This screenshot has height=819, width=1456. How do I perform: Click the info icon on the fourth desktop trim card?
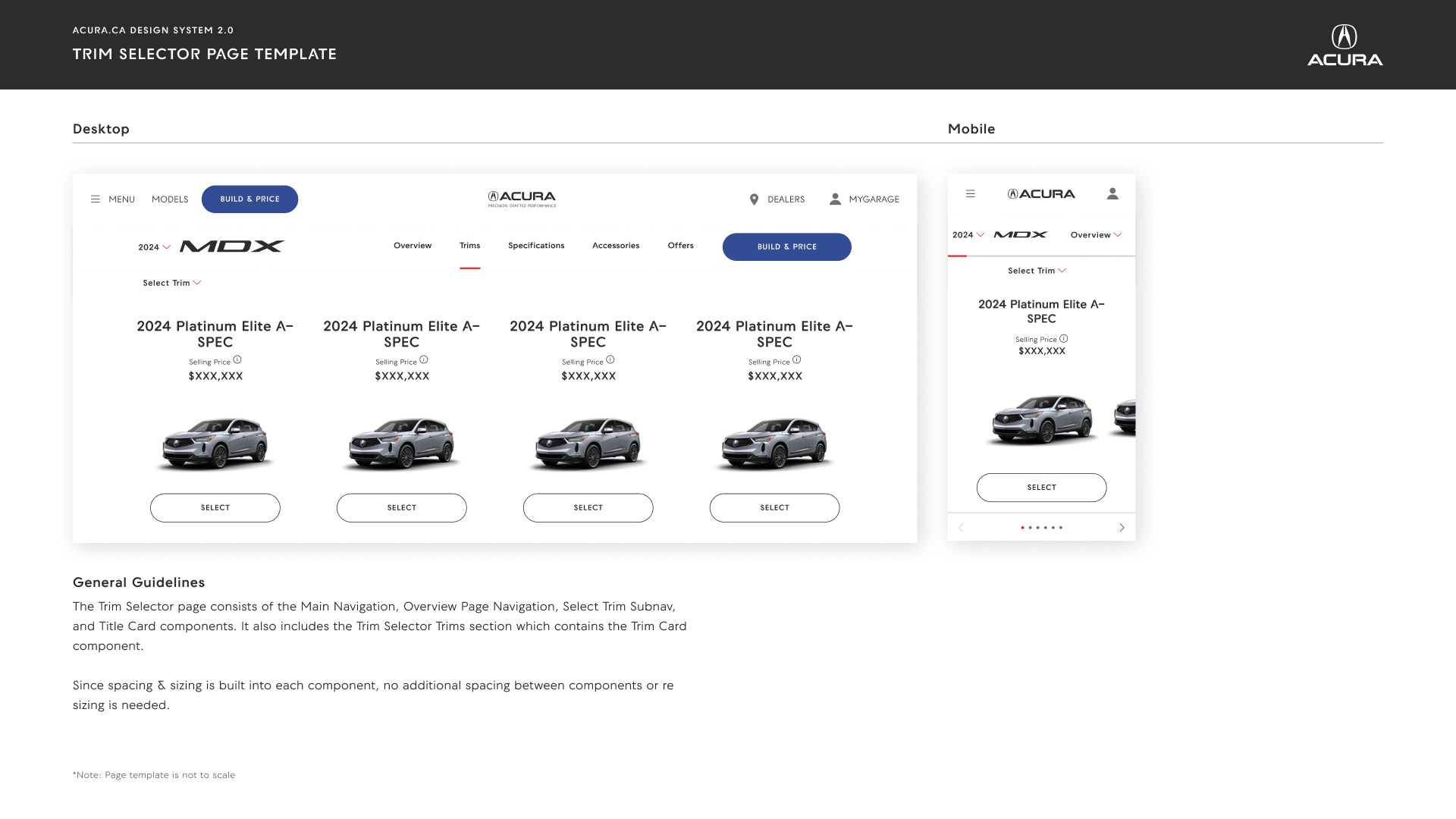[797, 360]
